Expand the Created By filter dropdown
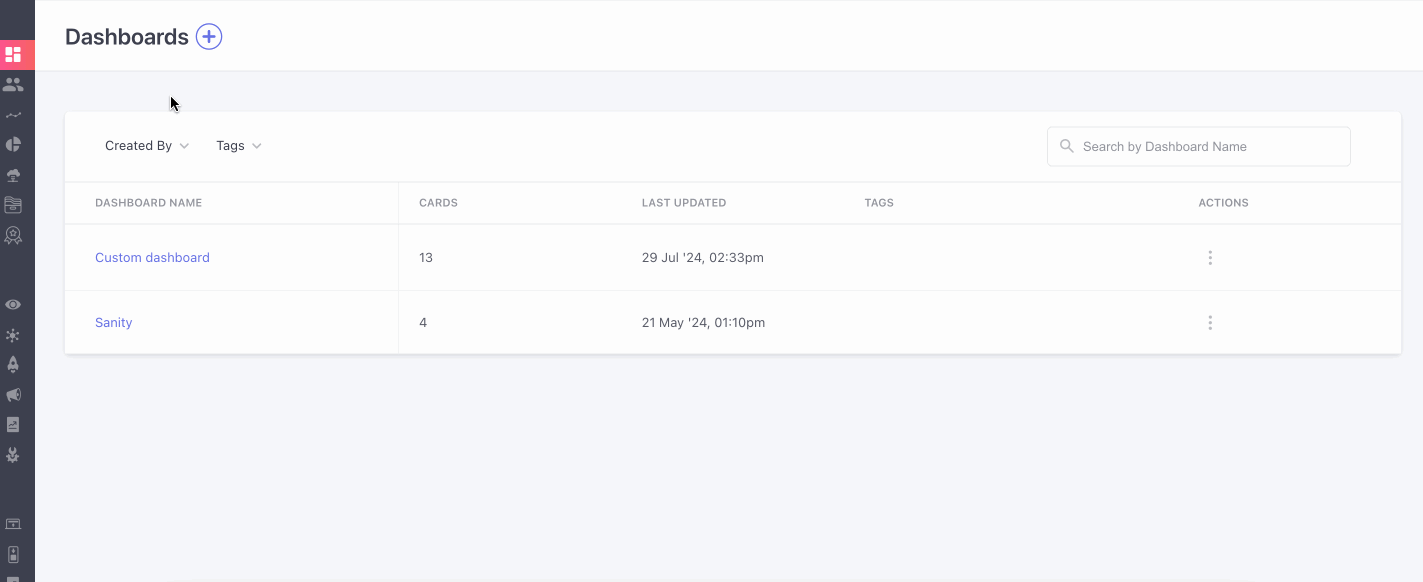Screen dimensions: 1423x582 [x=147, y=146]
